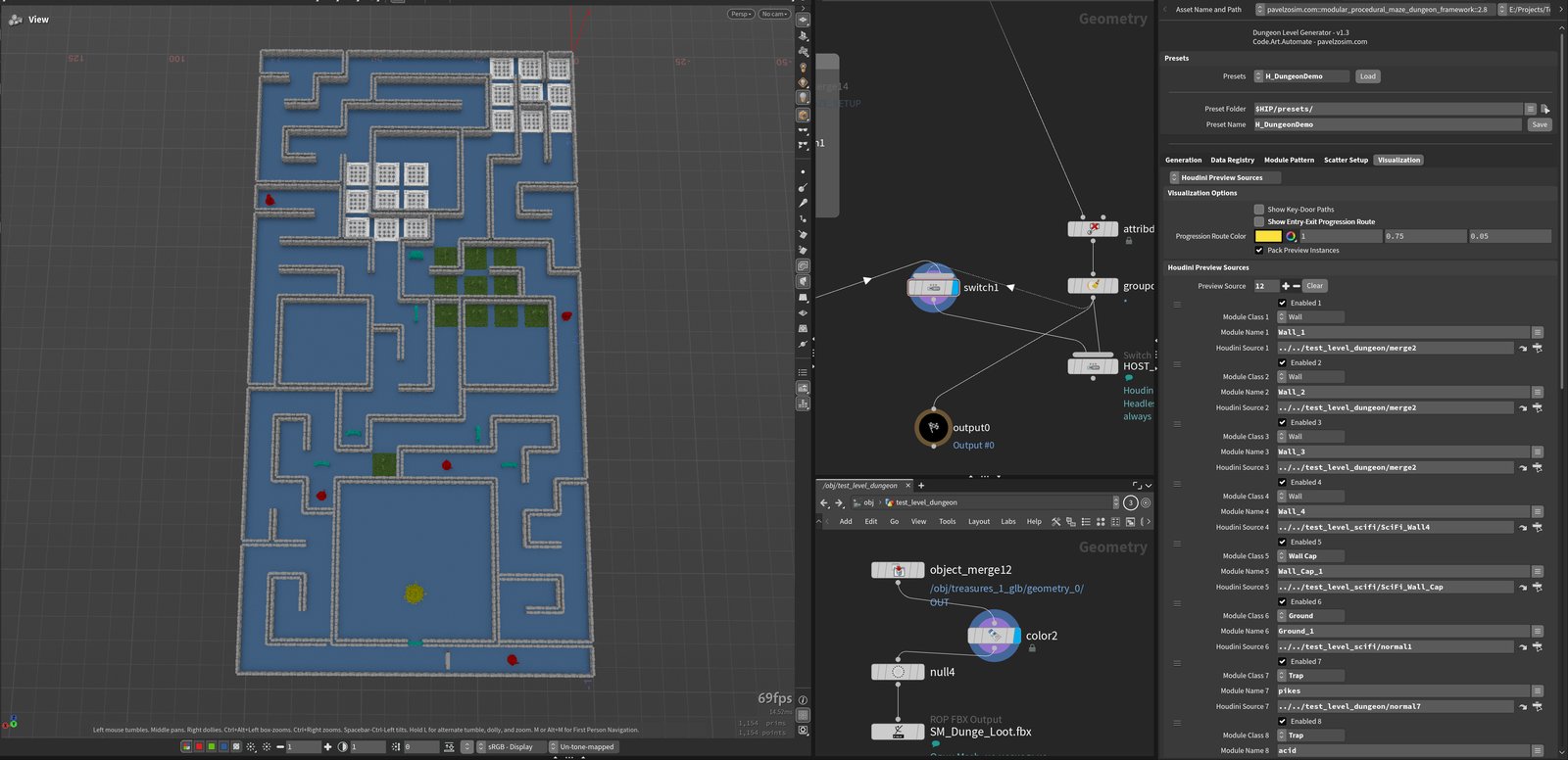The image size is (1568, 760).
Task: Switch to the Generation tab
Action: coord(1183,160)
